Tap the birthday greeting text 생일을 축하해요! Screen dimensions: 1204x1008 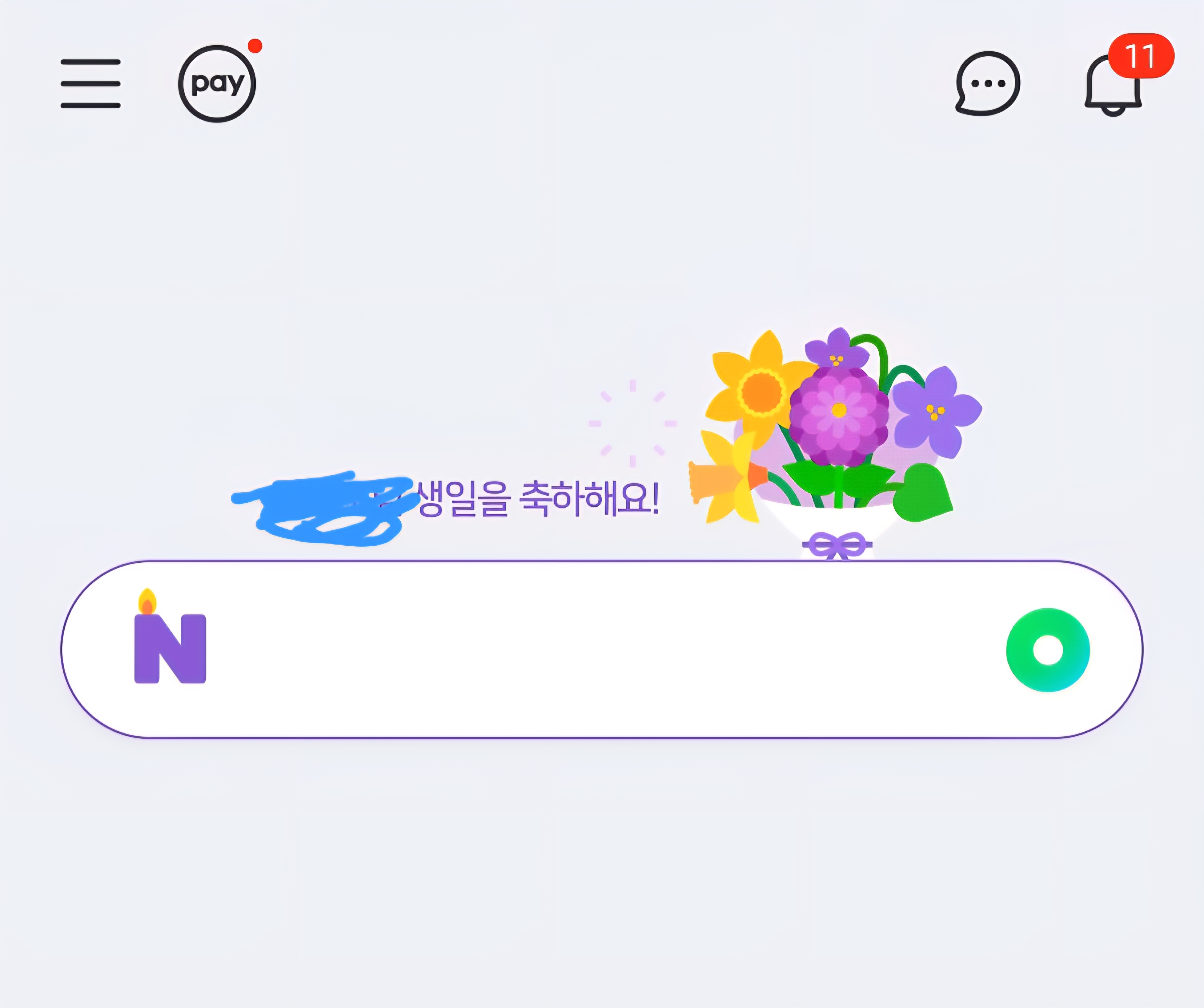point(538,499)
